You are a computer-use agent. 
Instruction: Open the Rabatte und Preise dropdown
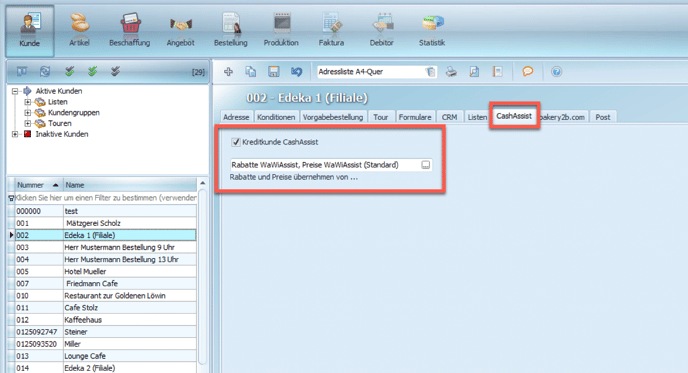(426, 165)
